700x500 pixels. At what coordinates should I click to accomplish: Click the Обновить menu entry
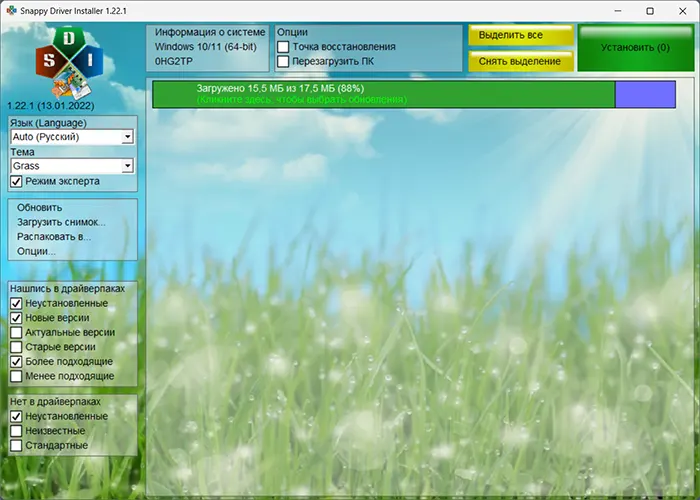tap(39, 208)
